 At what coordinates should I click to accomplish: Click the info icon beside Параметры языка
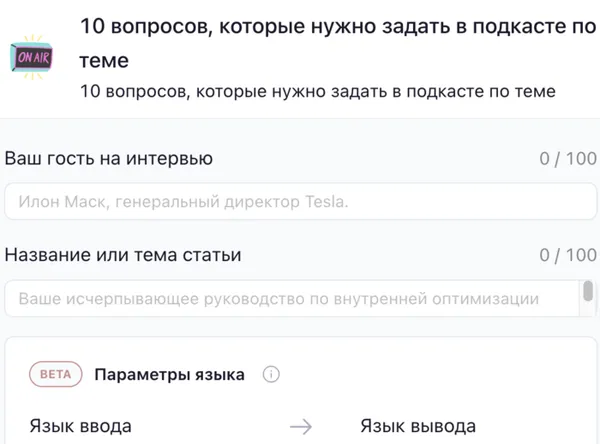[270, 375]
